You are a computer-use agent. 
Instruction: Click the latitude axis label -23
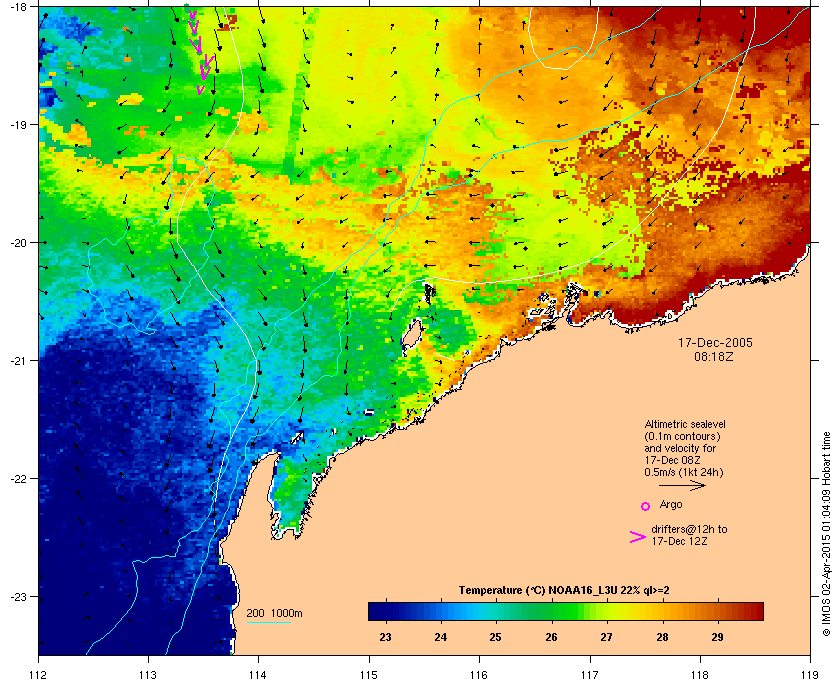click(x=18, y=596)
